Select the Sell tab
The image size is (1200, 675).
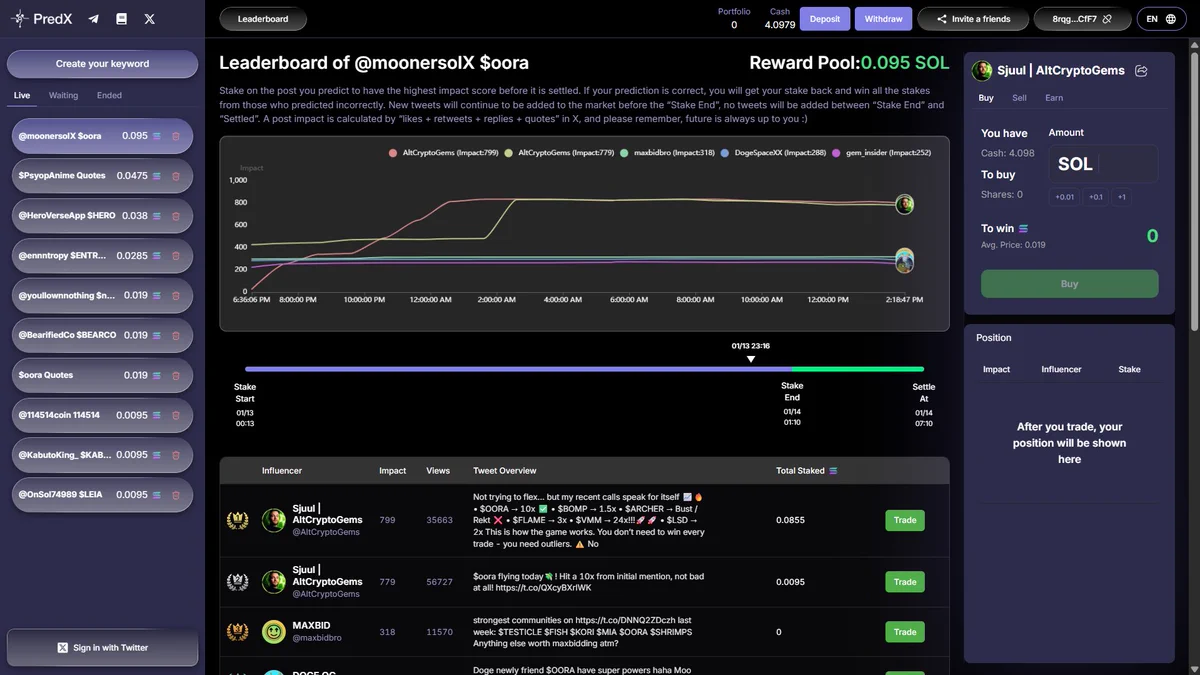click(1019, 98)
